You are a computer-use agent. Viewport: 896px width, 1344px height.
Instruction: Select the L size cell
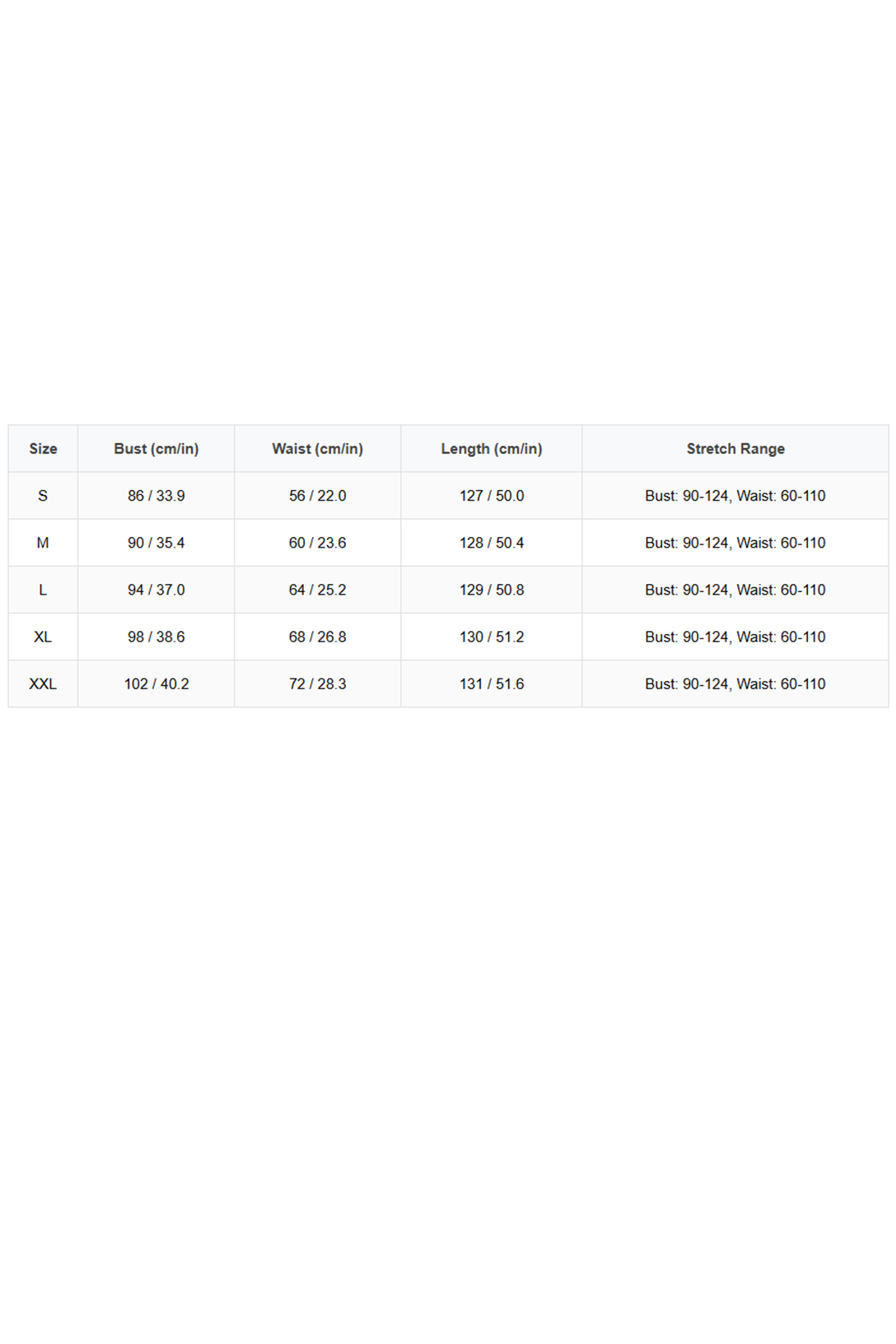pos(43,590)
